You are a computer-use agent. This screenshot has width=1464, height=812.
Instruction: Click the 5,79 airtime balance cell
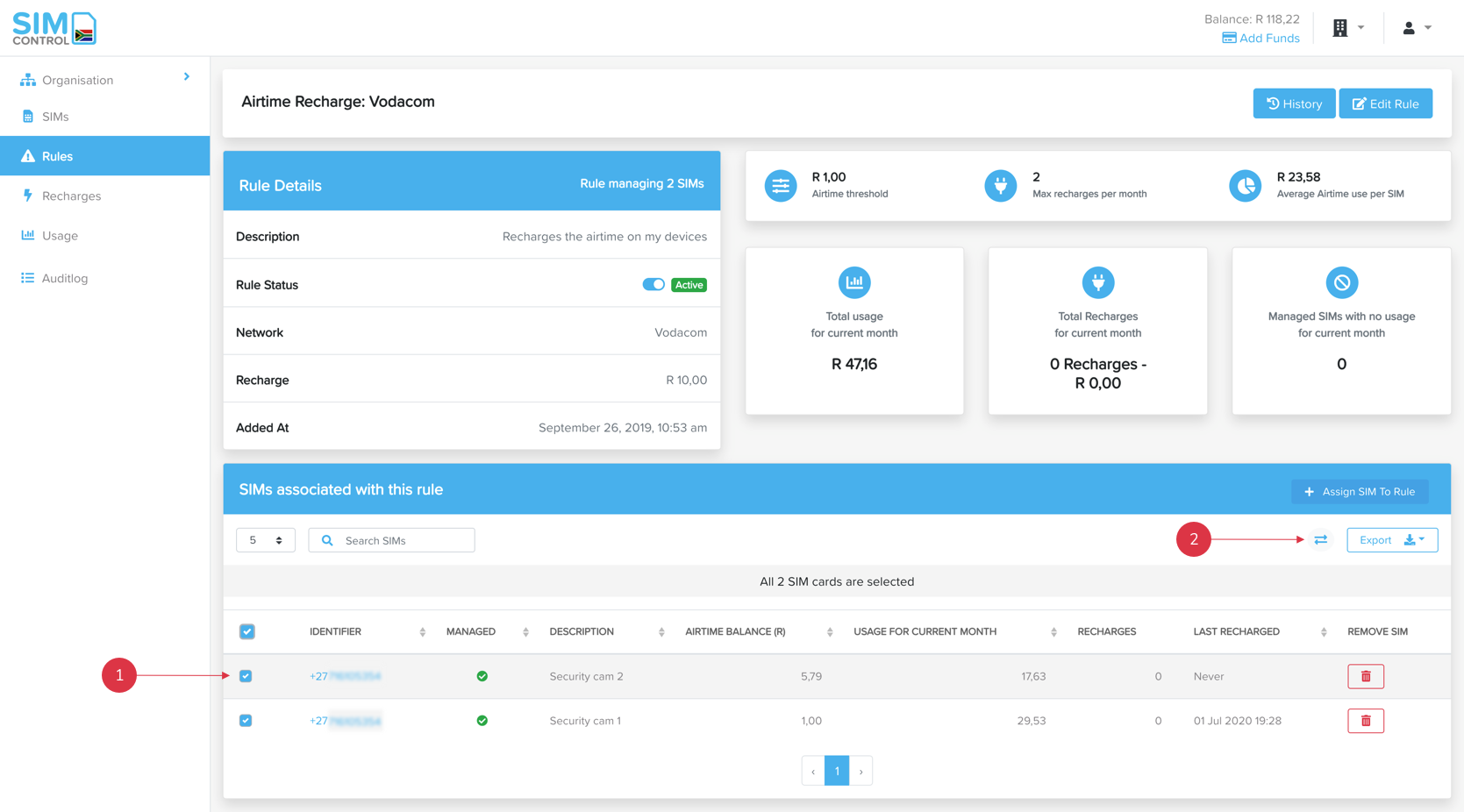pos(811,676)
